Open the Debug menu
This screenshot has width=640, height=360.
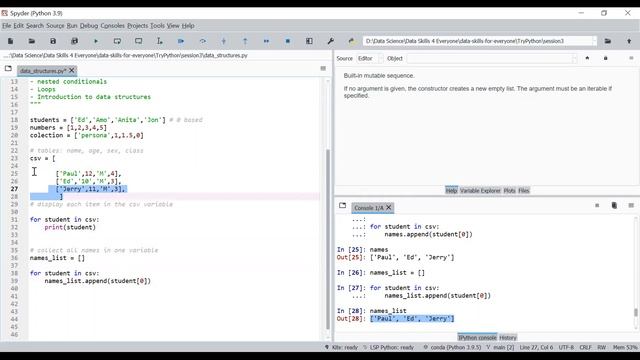89,26
